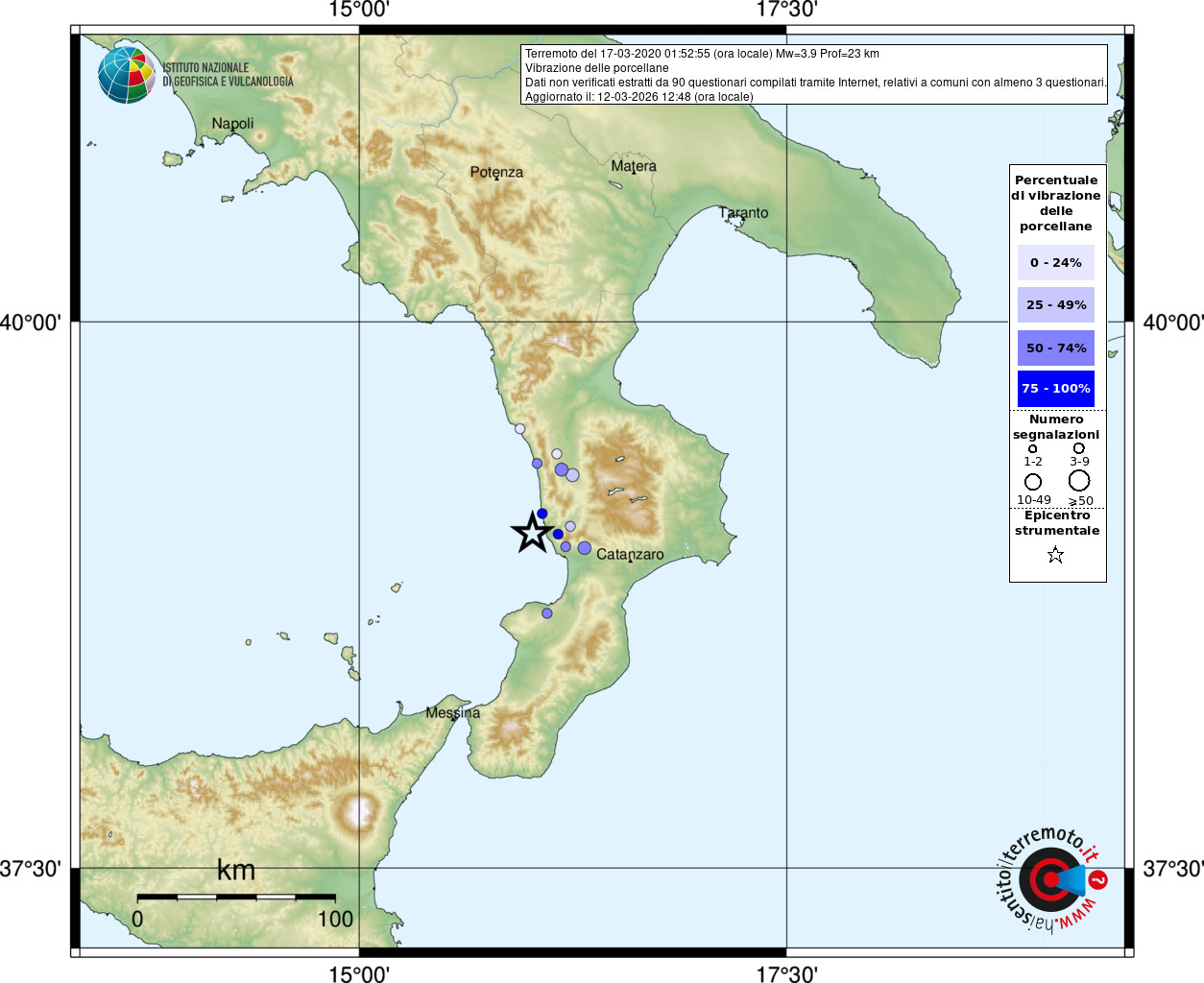The image size is (1204, 983).
Task: Click the left 40°00' latitude label
Action: point(31,323)
